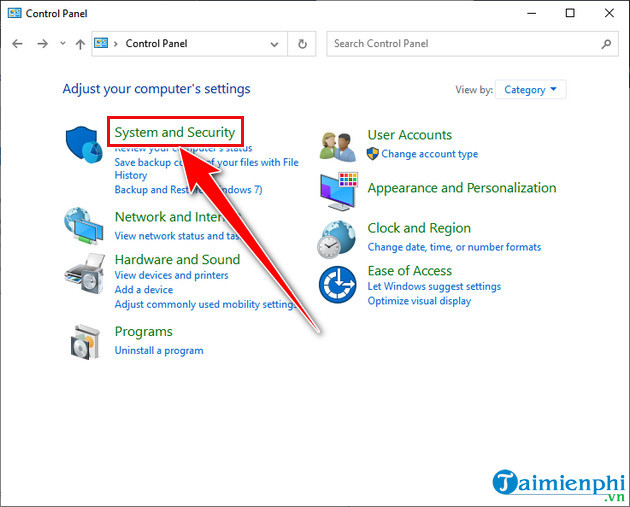The height and width of the screenshot is (507, 630).
Task: Refresh the Control Panel view
Action: coord(303,44)
